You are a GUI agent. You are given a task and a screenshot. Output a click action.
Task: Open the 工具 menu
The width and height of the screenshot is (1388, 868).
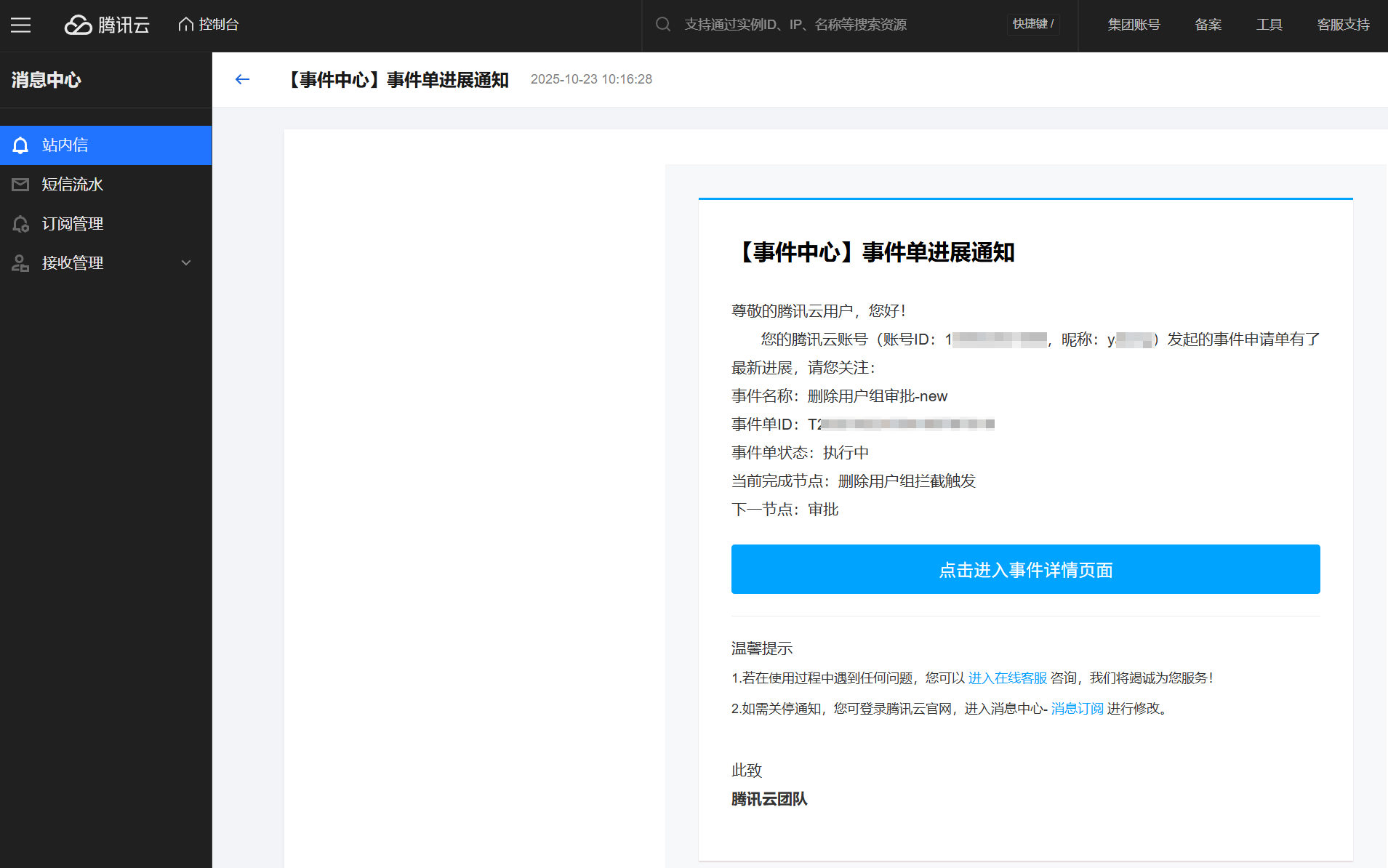pos(1269,25)
